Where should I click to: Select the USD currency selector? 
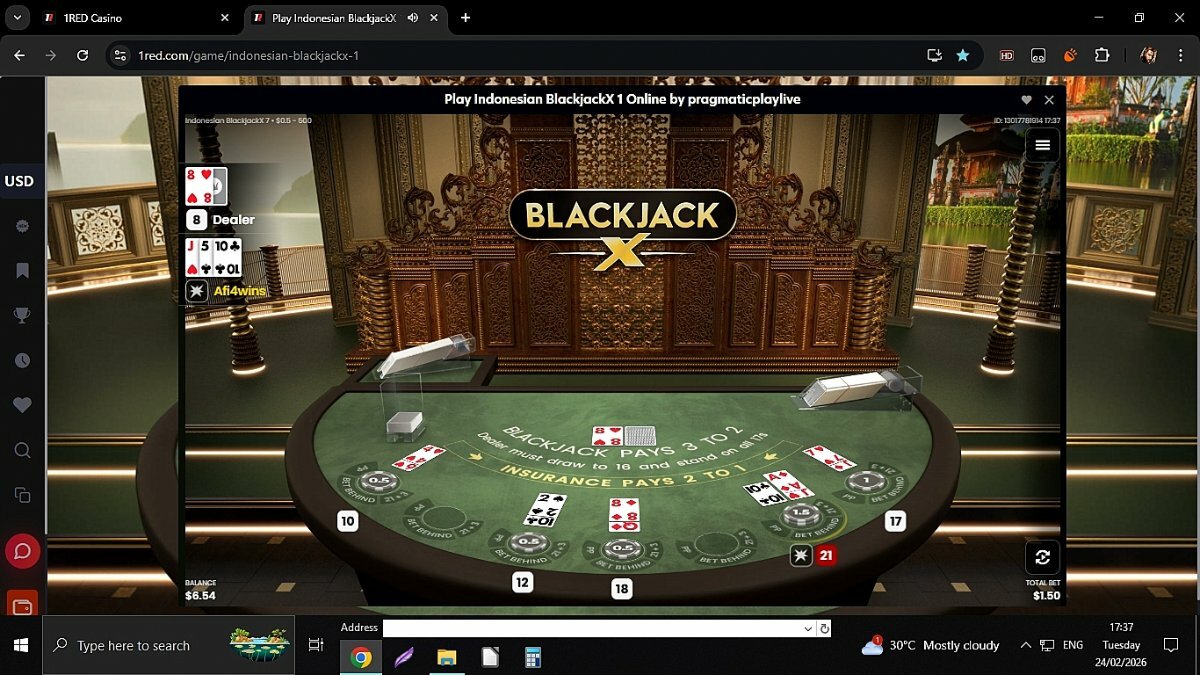20,181
